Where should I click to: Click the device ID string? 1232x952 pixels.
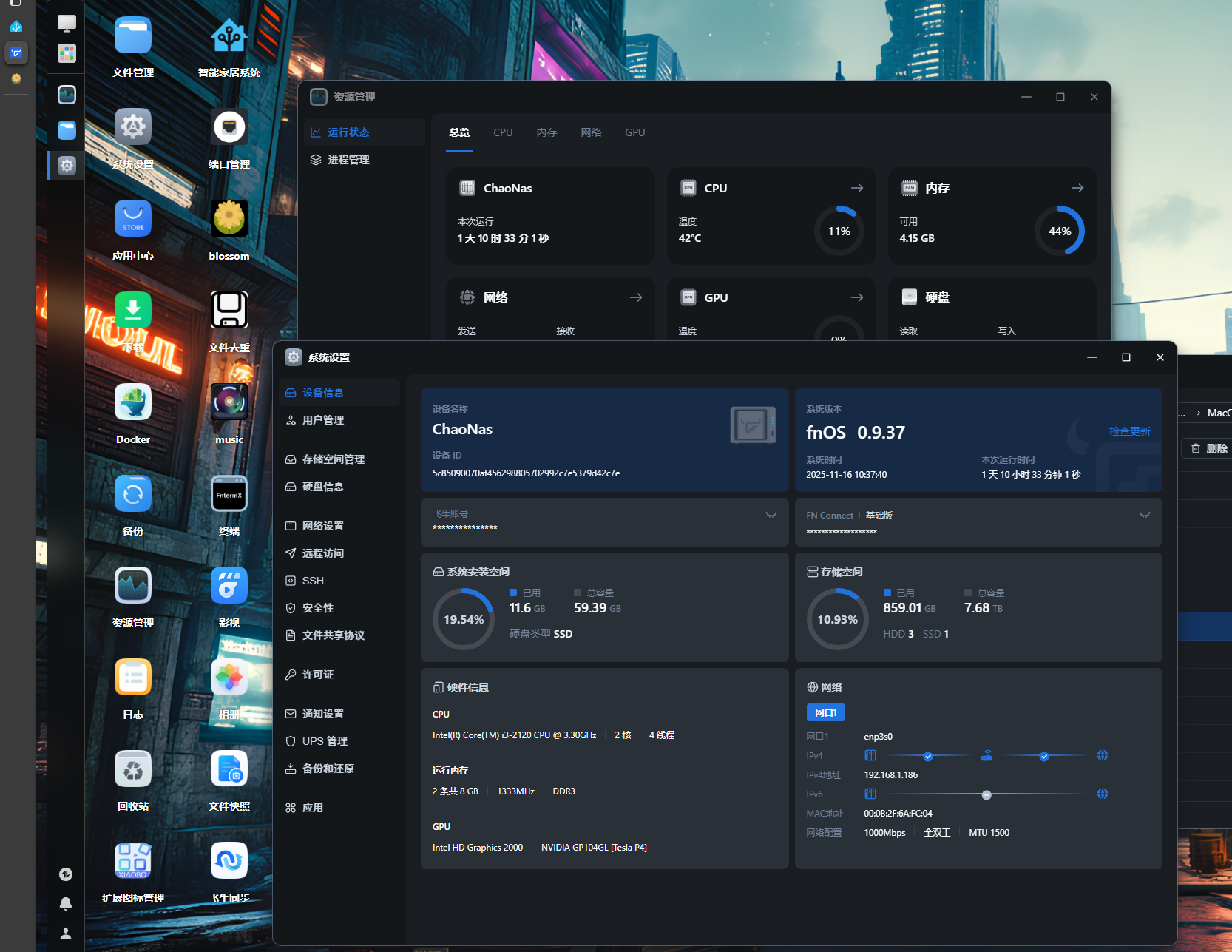(526, 473)
